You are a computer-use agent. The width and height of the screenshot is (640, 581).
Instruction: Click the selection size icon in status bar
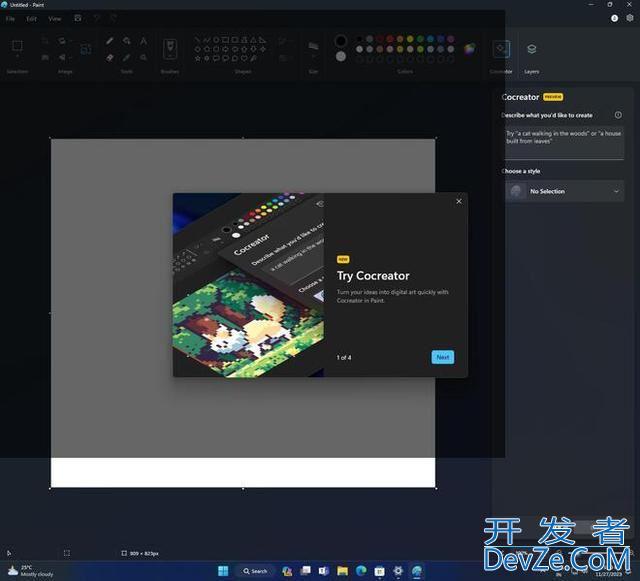pos(67,553)
